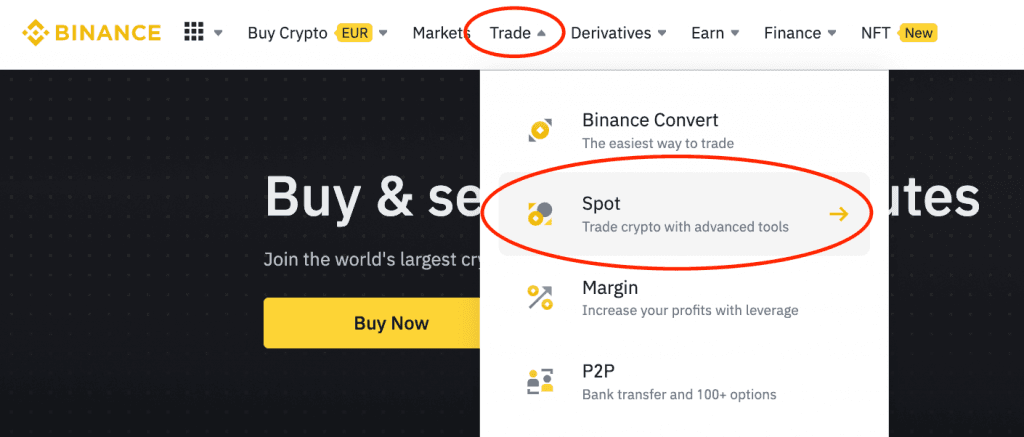Expand the arrow next to apps grid

219,34
